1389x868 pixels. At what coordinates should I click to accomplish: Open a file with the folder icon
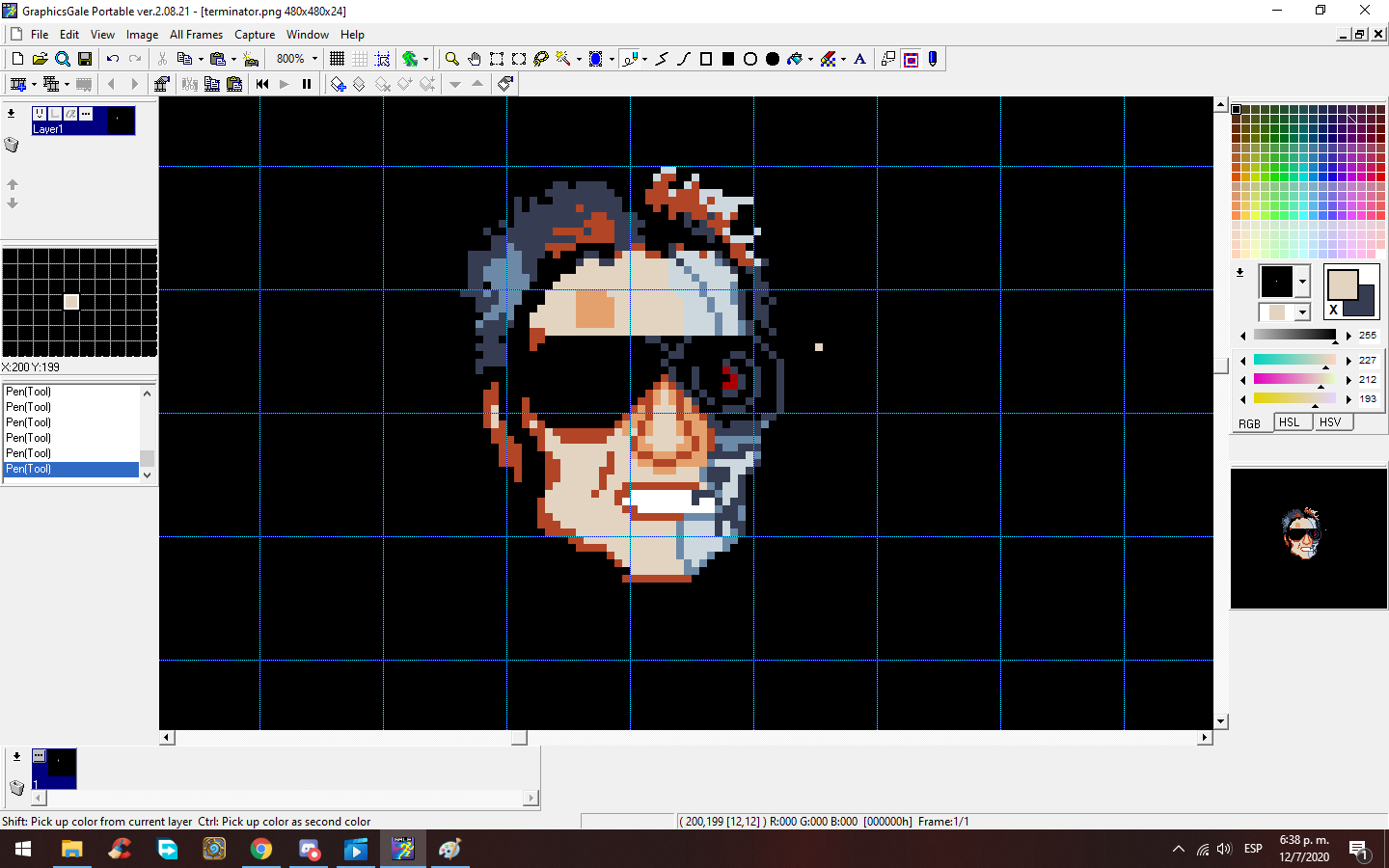[x=40, y=59]
